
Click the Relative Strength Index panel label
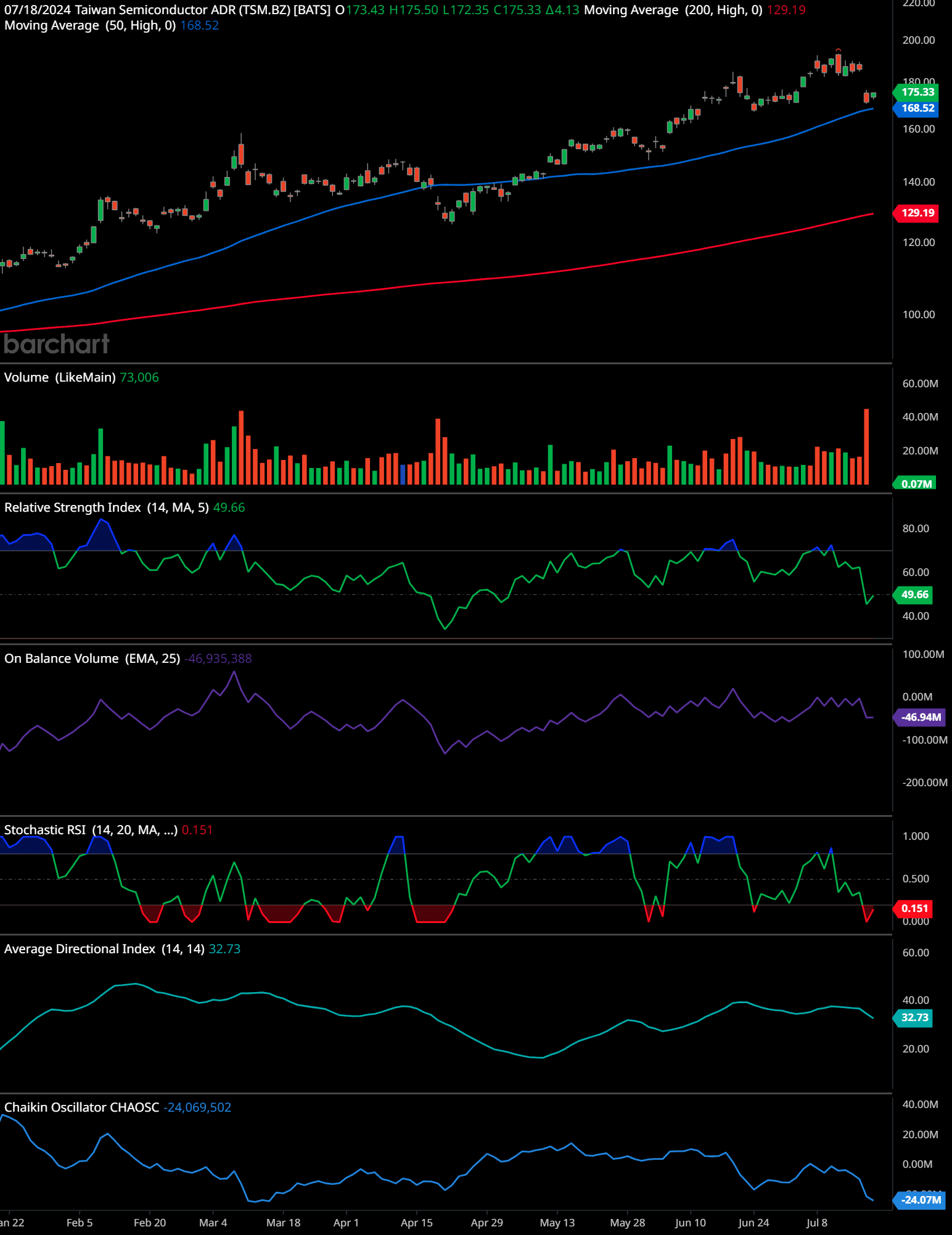(107, 507)
